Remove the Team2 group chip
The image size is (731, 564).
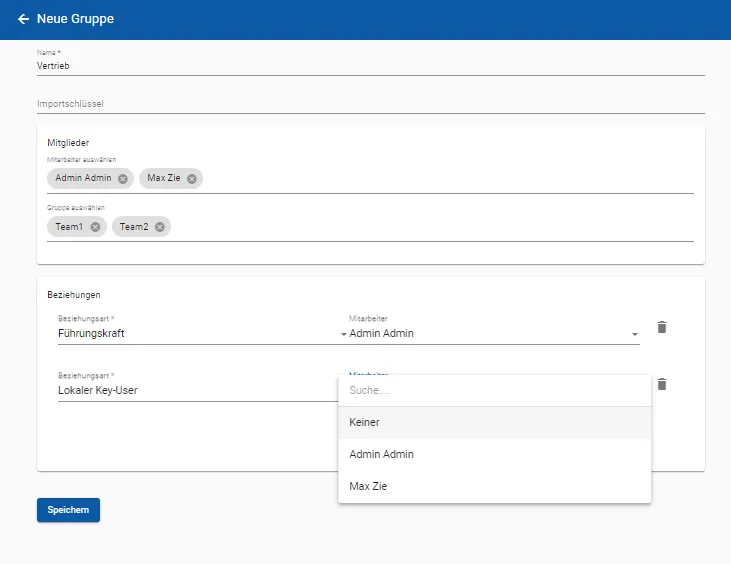(160, 227)
